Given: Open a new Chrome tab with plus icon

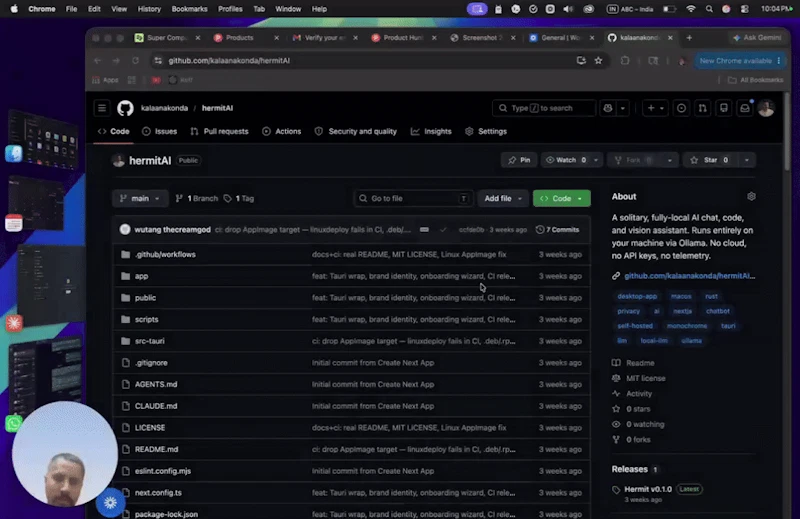Looking at the screenshot, I should tap(689, 38).
